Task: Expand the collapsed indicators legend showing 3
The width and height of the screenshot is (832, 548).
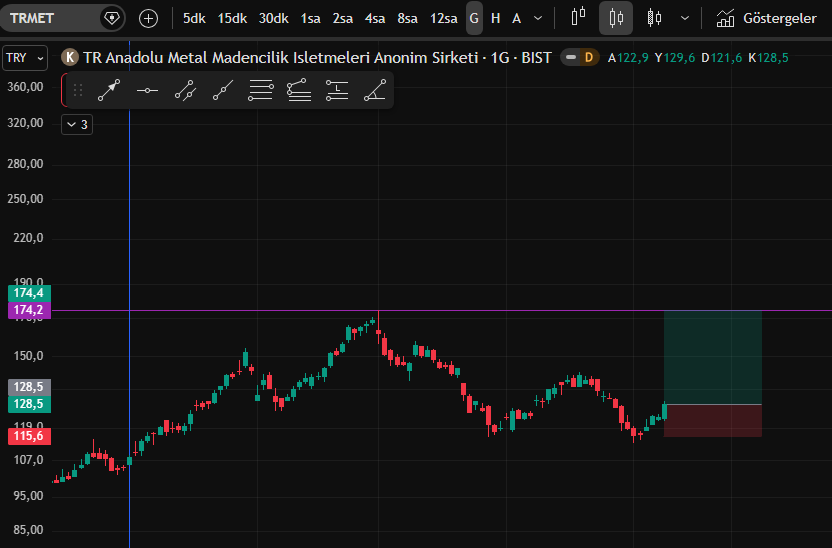Action: pyautogui.click(x=77, y=125)
